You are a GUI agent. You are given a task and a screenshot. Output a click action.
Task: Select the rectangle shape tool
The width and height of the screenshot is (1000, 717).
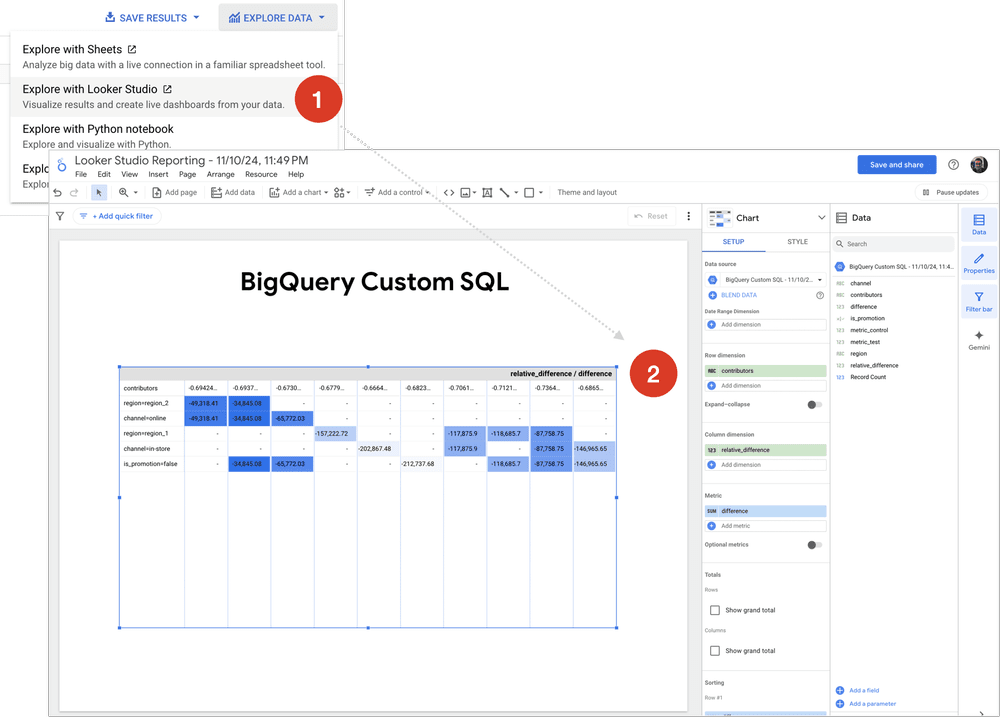click(x=529, y=193)
